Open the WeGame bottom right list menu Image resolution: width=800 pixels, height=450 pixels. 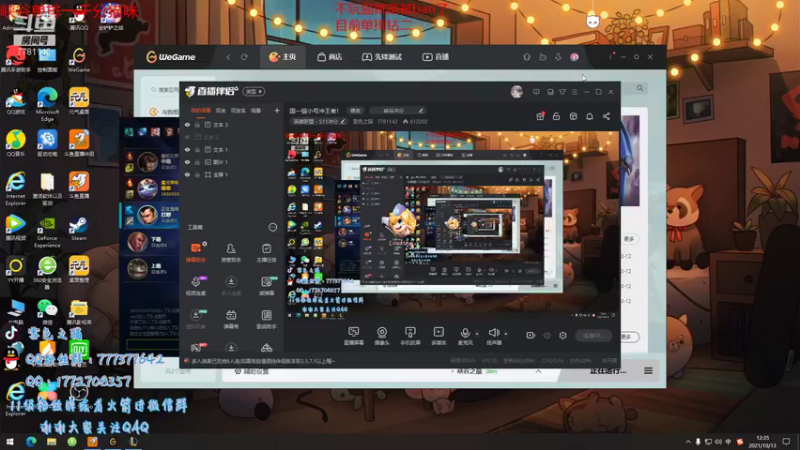(x=648, y=371)
